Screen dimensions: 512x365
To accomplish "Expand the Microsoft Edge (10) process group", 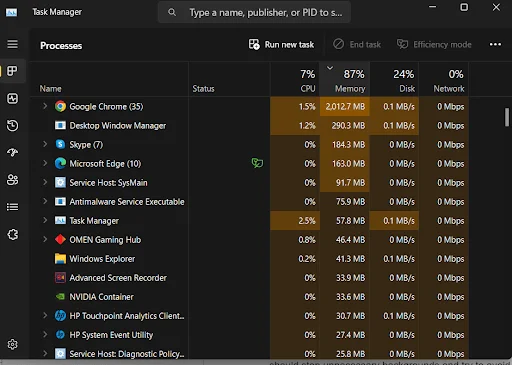I will 45,163.
